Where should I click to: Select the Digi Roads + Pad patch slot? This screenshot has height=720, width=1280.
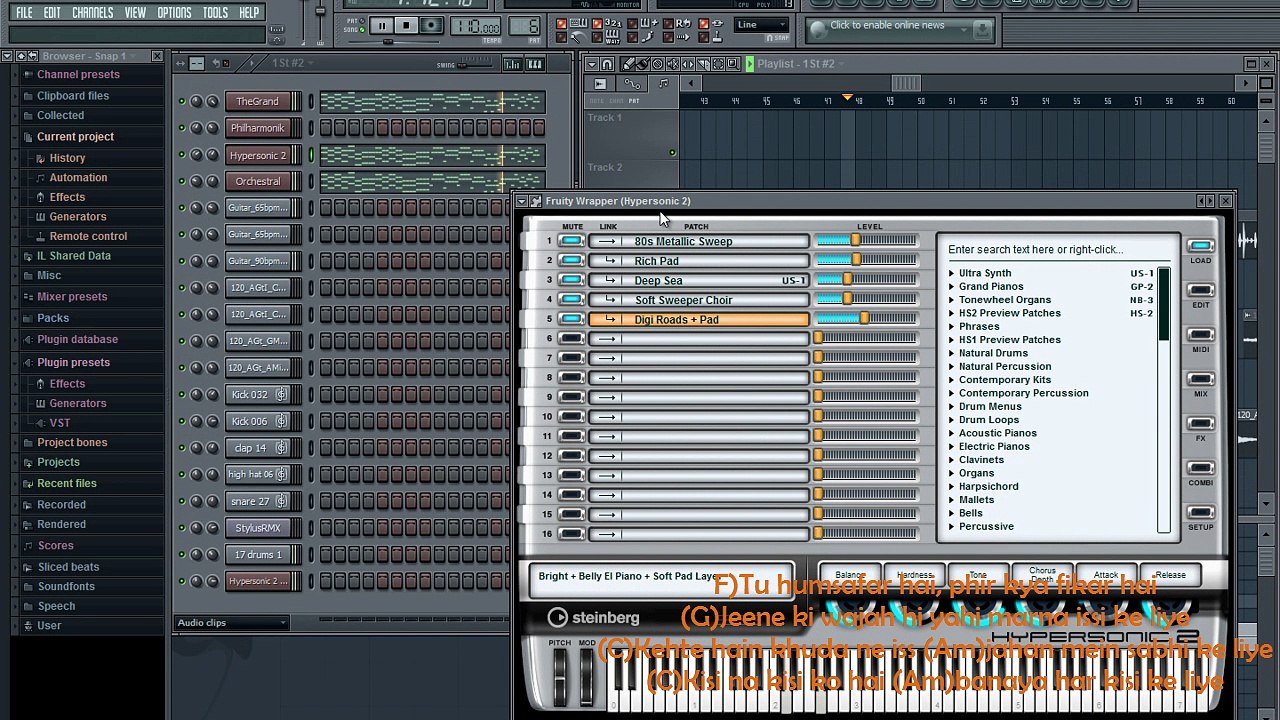pyautogui.click(x=698, y=319)
